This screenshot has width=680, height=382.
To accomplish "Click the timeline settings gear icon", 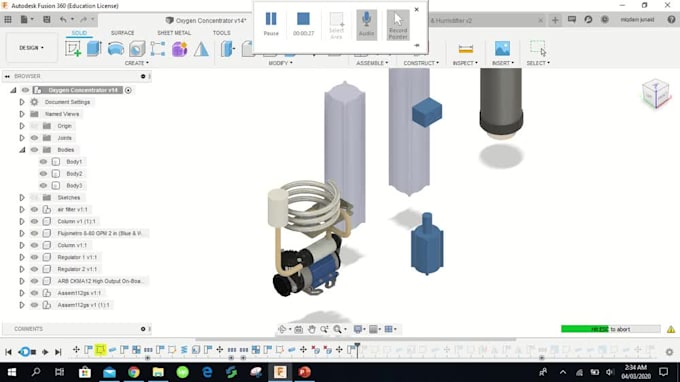I will click(669, 352).
